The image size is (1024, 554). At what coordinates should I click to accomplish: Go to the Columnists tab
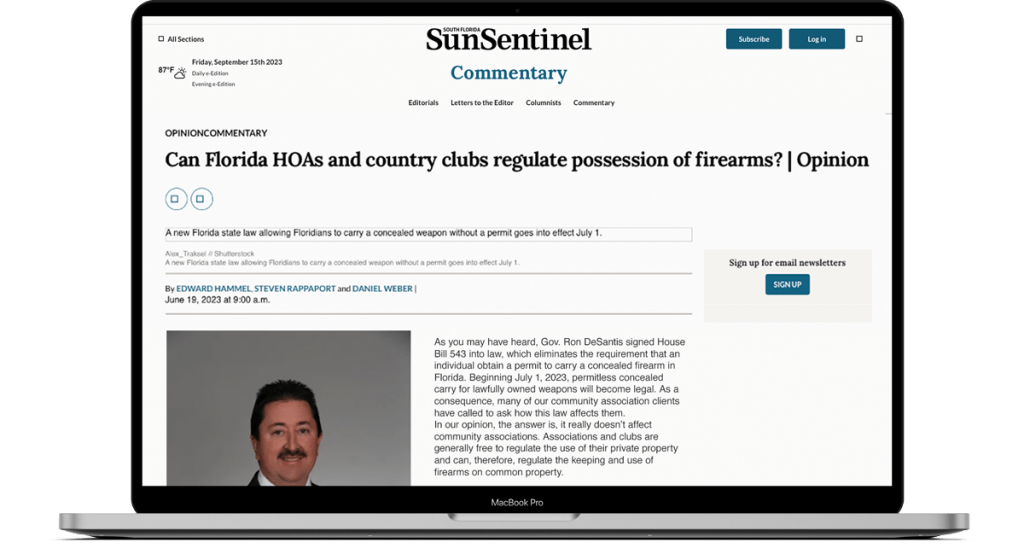543,103
